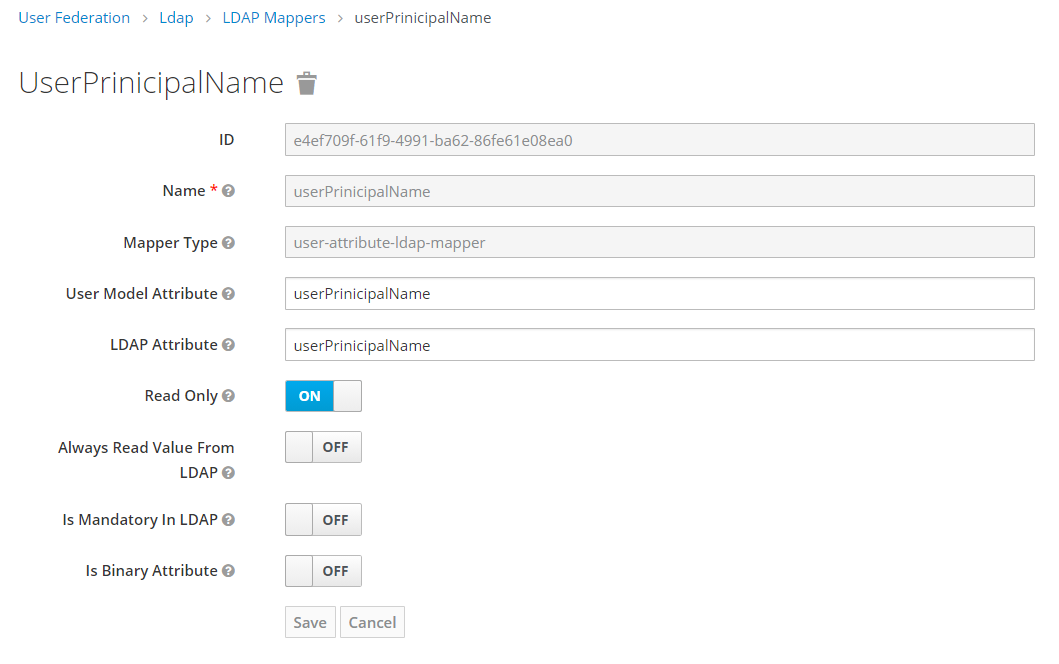Click the Read Only help icon
1059x664 pixels.
[x=229, y=396]
